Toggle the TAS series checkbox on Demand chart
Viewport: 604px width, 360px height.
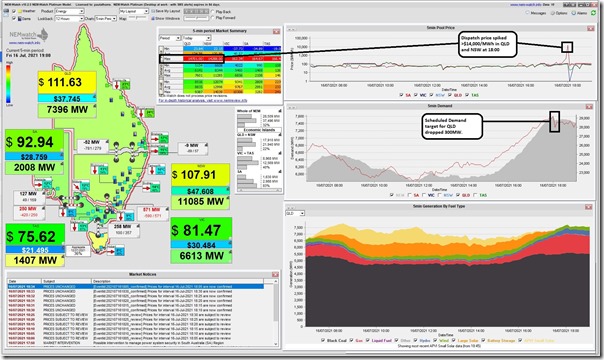pyautogui.click(x=475, y=195)
